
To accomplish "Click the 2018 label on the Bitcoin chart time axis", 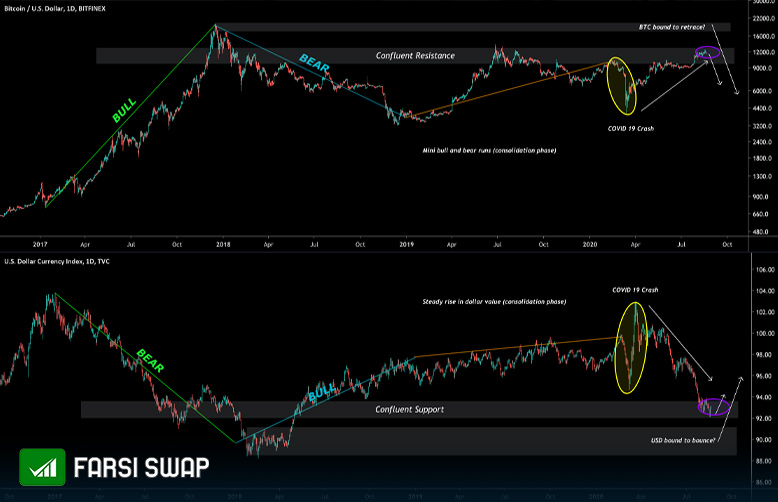I will pyautogui.click(x=223, y=244).
